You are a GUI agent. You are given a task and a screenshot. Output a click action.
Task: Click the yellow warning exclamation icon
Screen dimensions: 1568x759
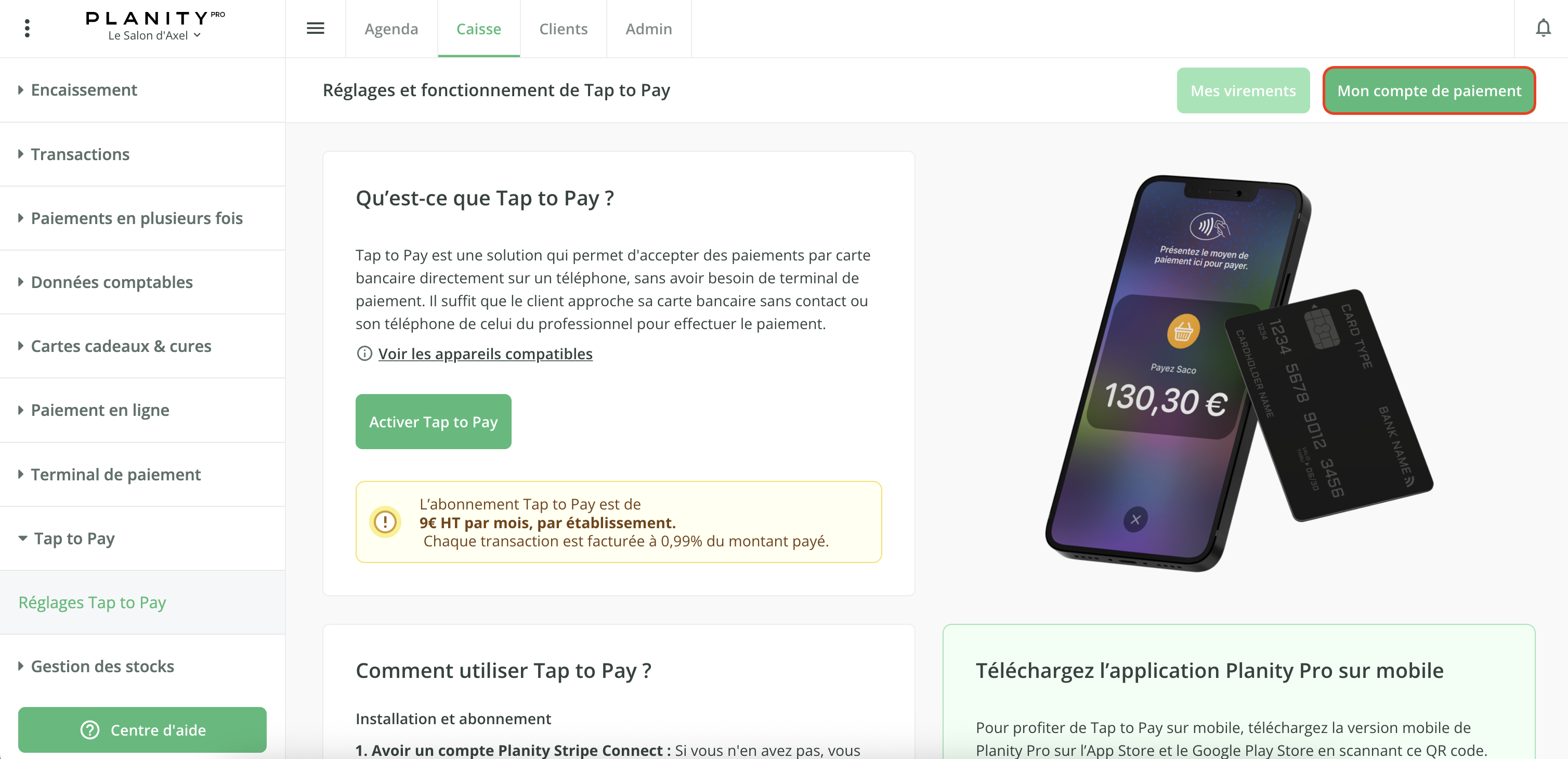(x=385, y=522)
